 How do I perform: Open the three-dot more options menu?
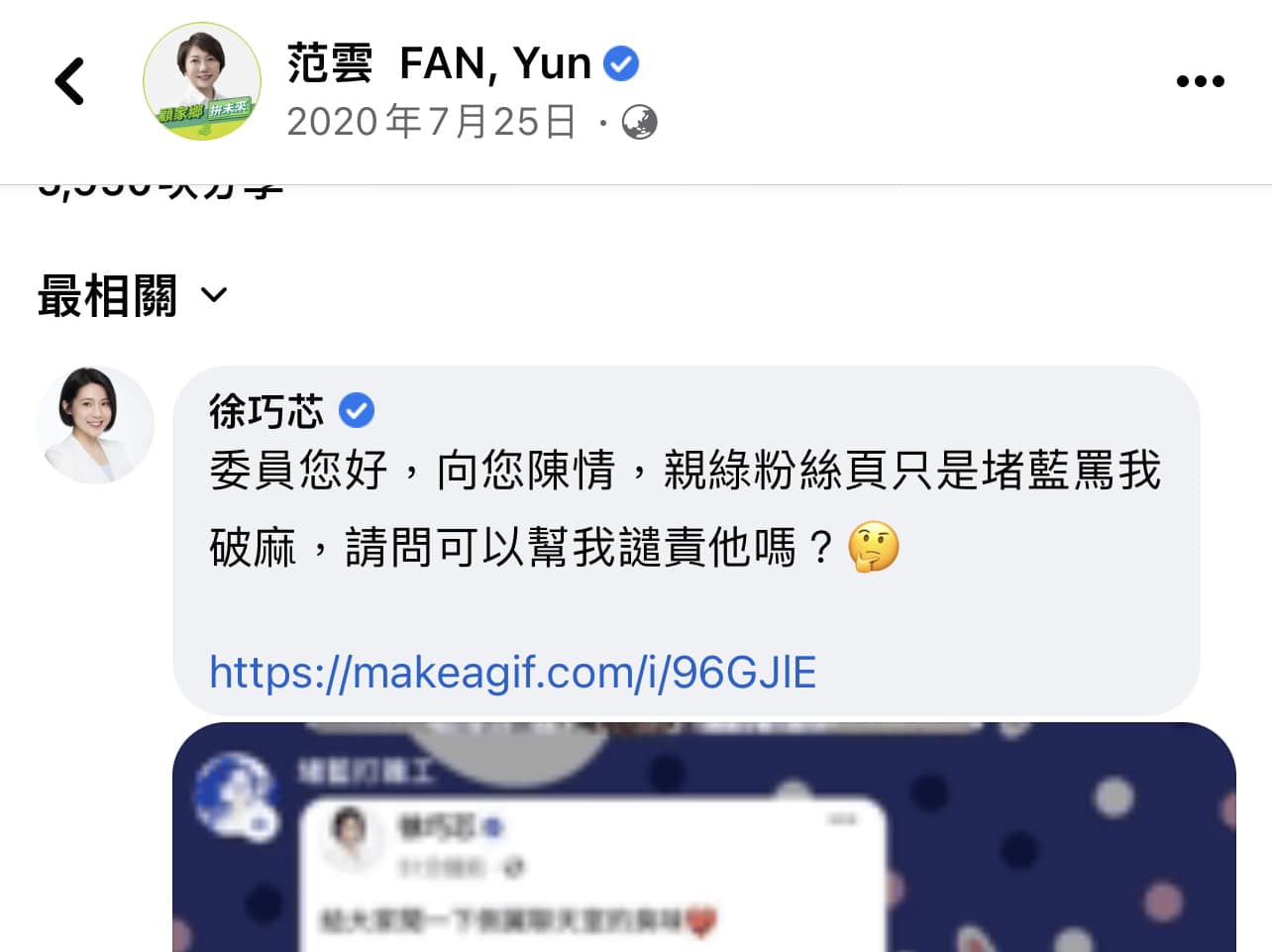tap(1200, 81)
